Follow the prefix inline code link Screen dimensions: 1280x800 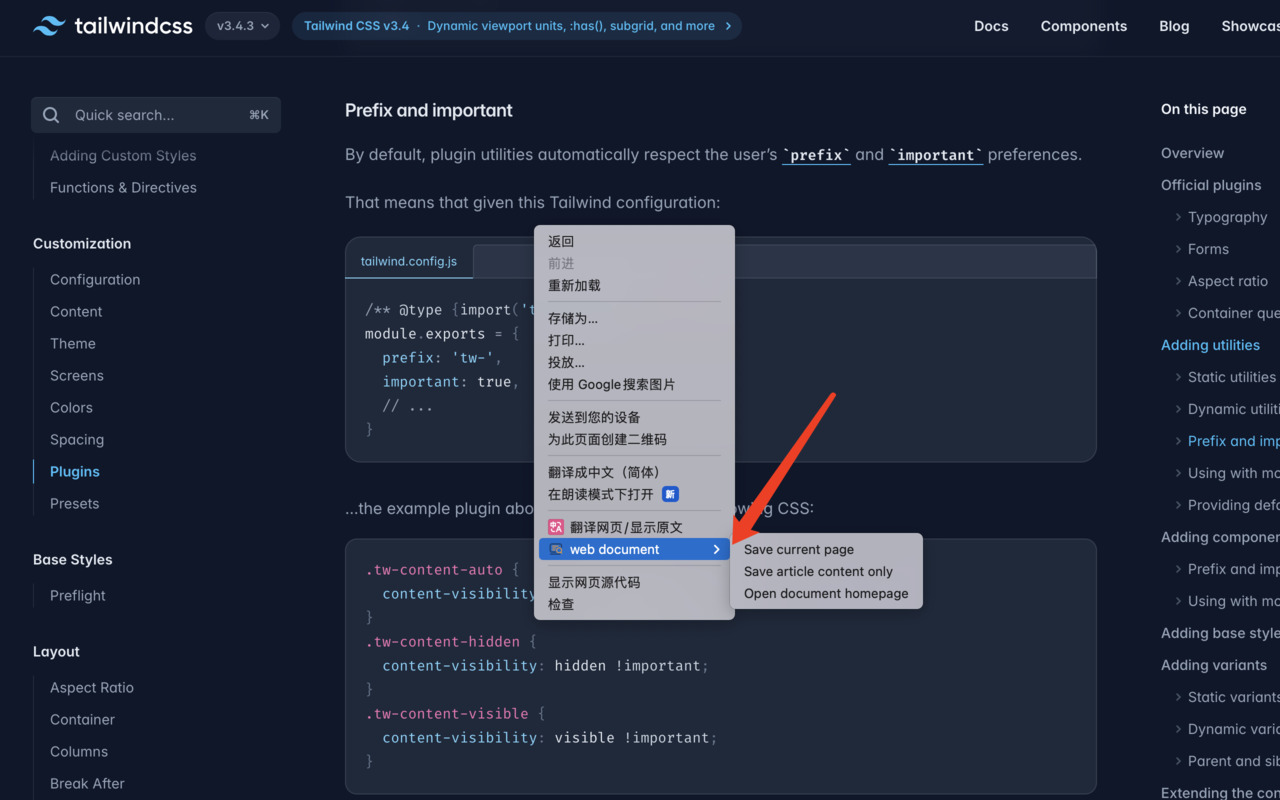point(816,155)
